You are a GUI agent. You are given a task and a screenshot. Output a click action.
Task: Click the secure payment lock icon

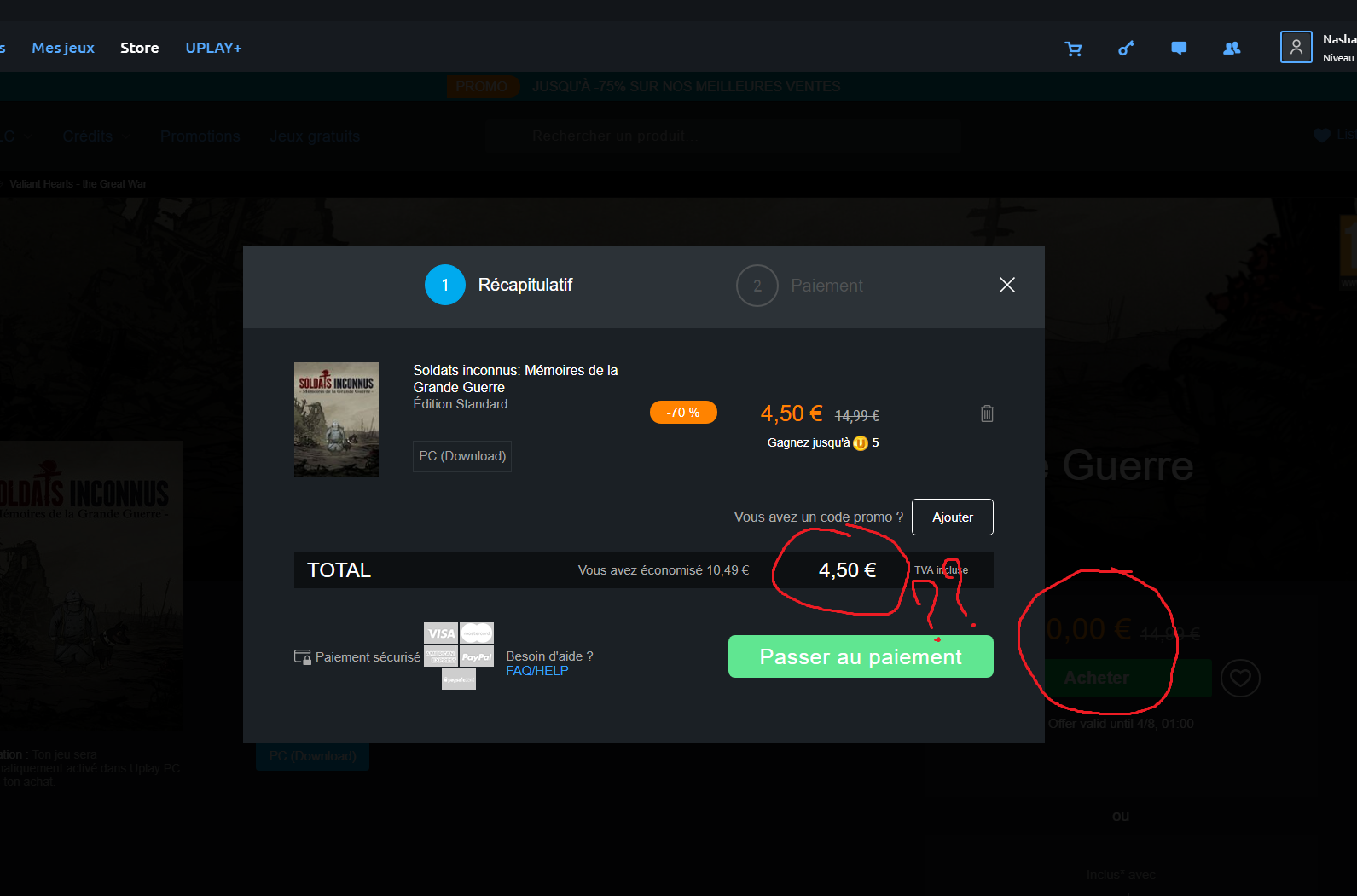pos(302,657)
